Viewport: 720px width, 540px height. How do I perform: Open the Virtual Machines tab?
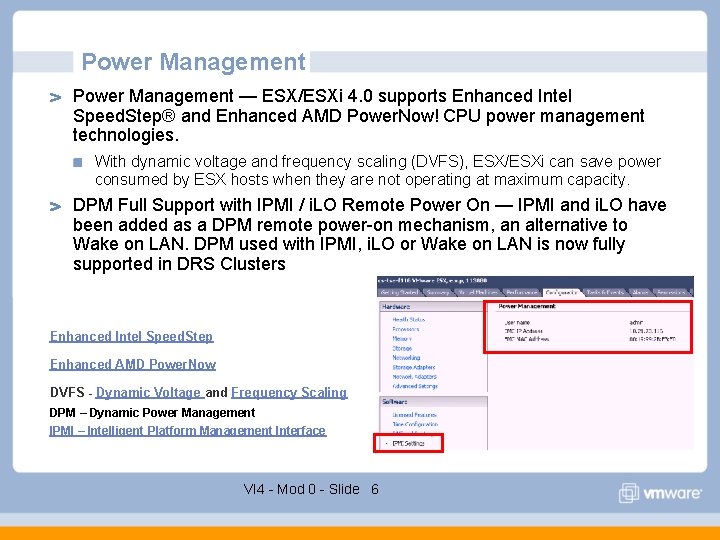[x=478, y=292]
